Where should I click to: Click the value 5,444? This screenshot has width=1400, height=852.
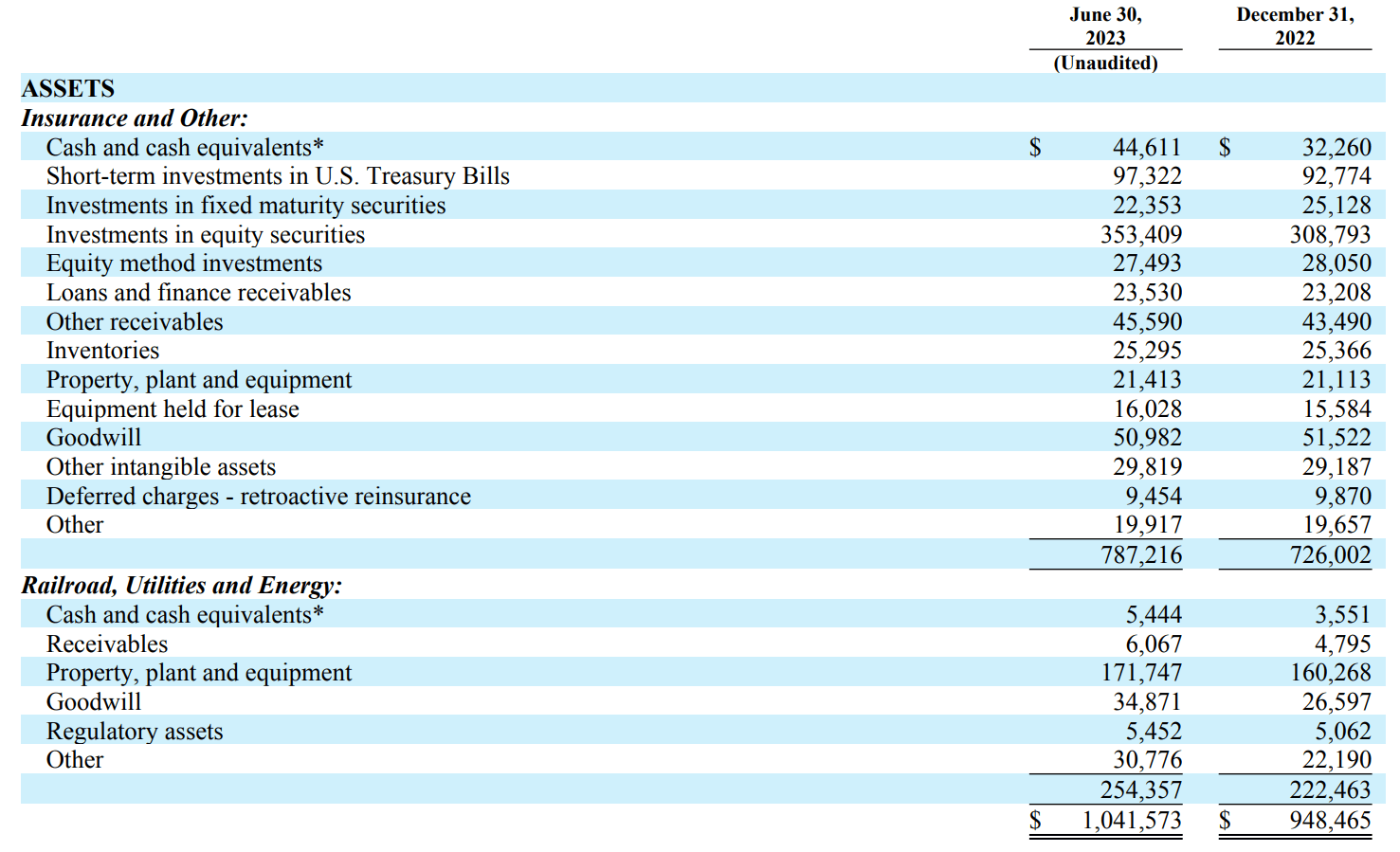tap(1154, 615)
